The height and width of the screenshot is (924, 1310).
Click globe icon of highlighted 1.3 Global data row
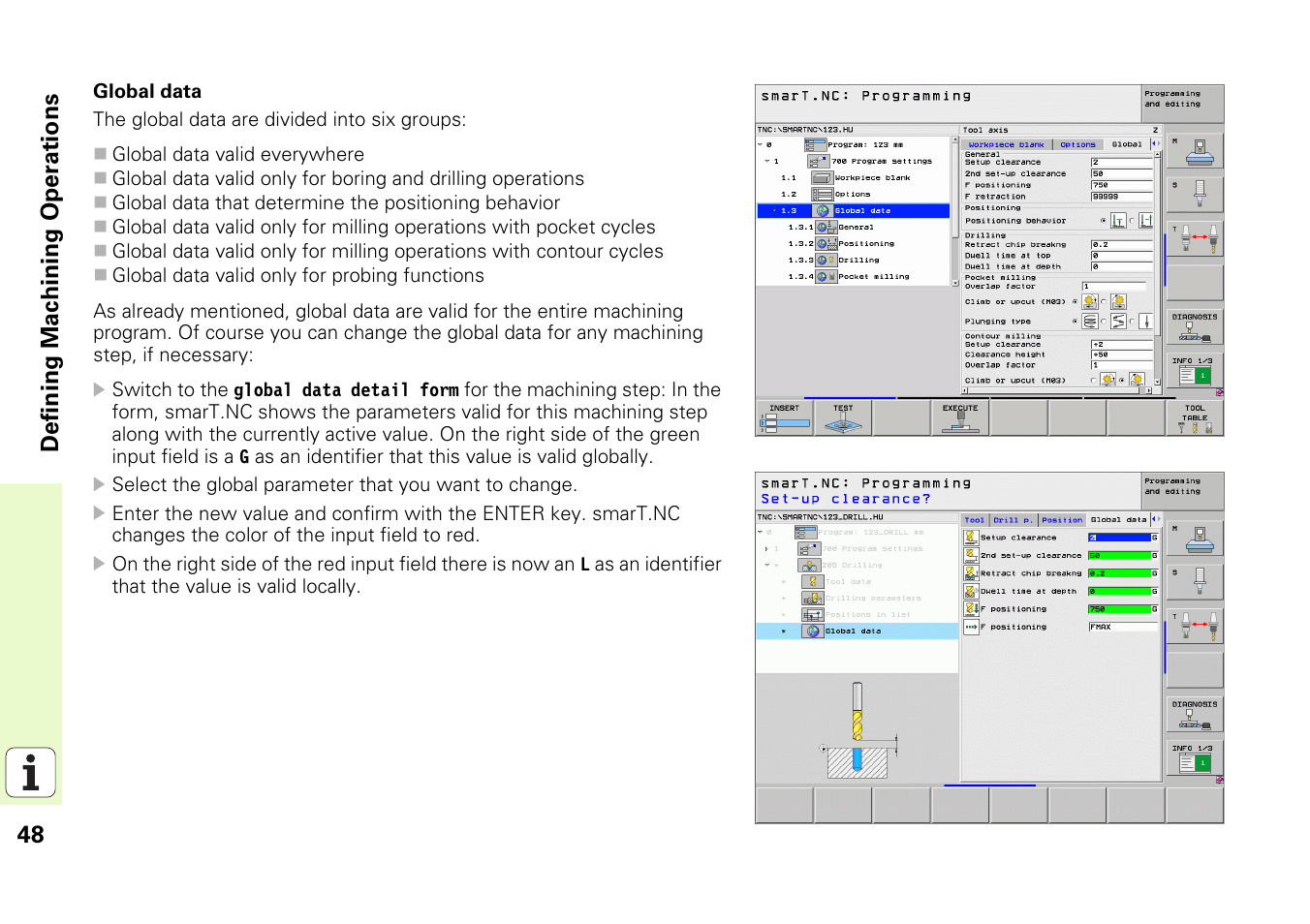(824, 211)
